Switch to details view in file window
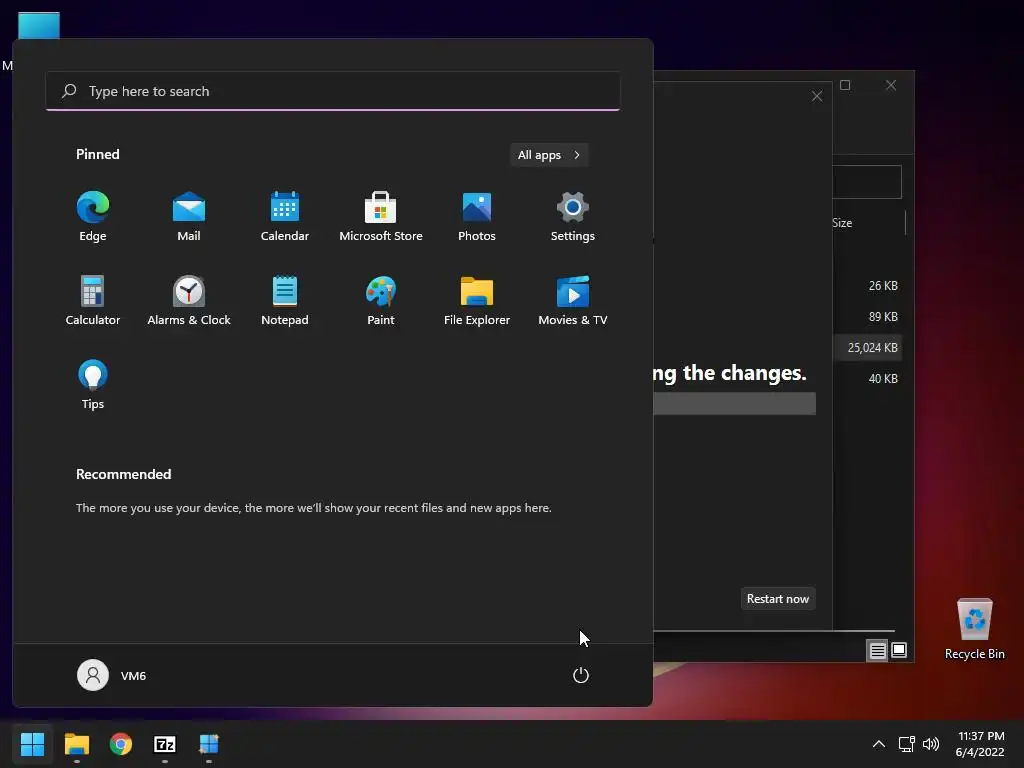 coord(877,650)
